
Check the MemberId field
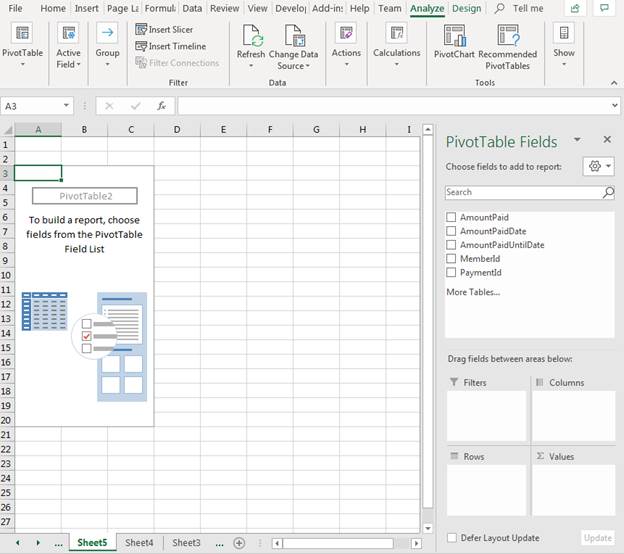tap(451, 259)
